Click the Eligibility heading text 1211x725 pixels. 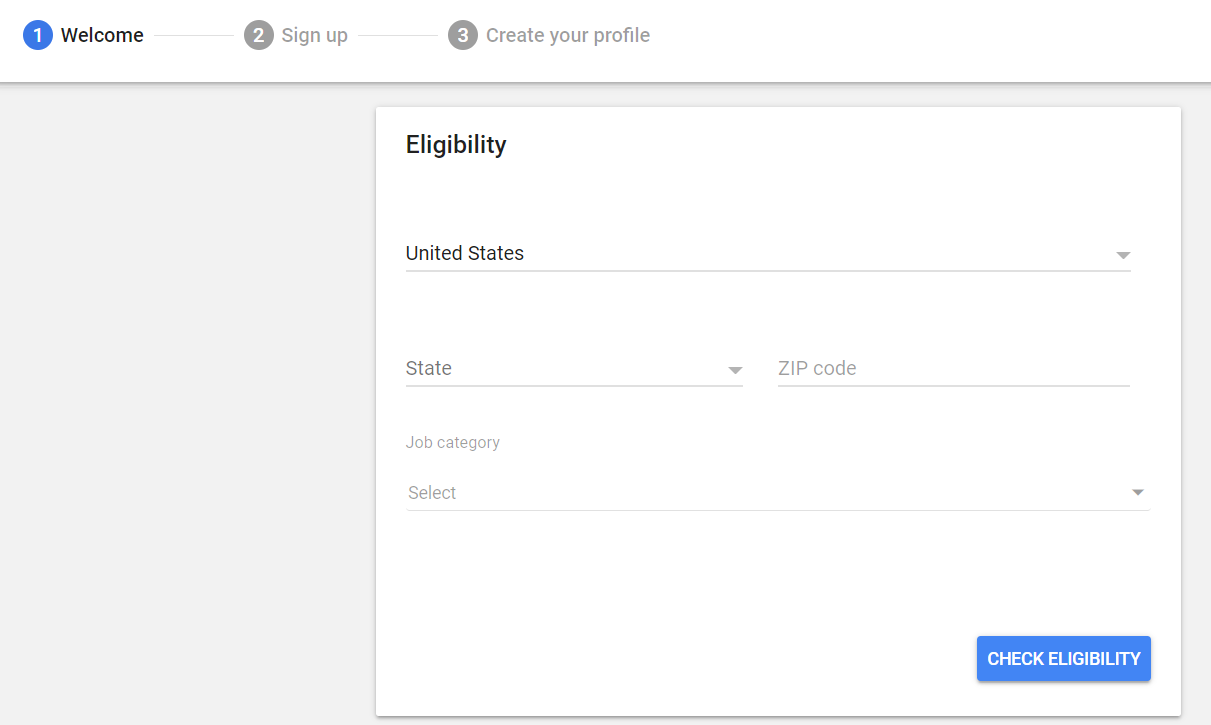(456, 145)
